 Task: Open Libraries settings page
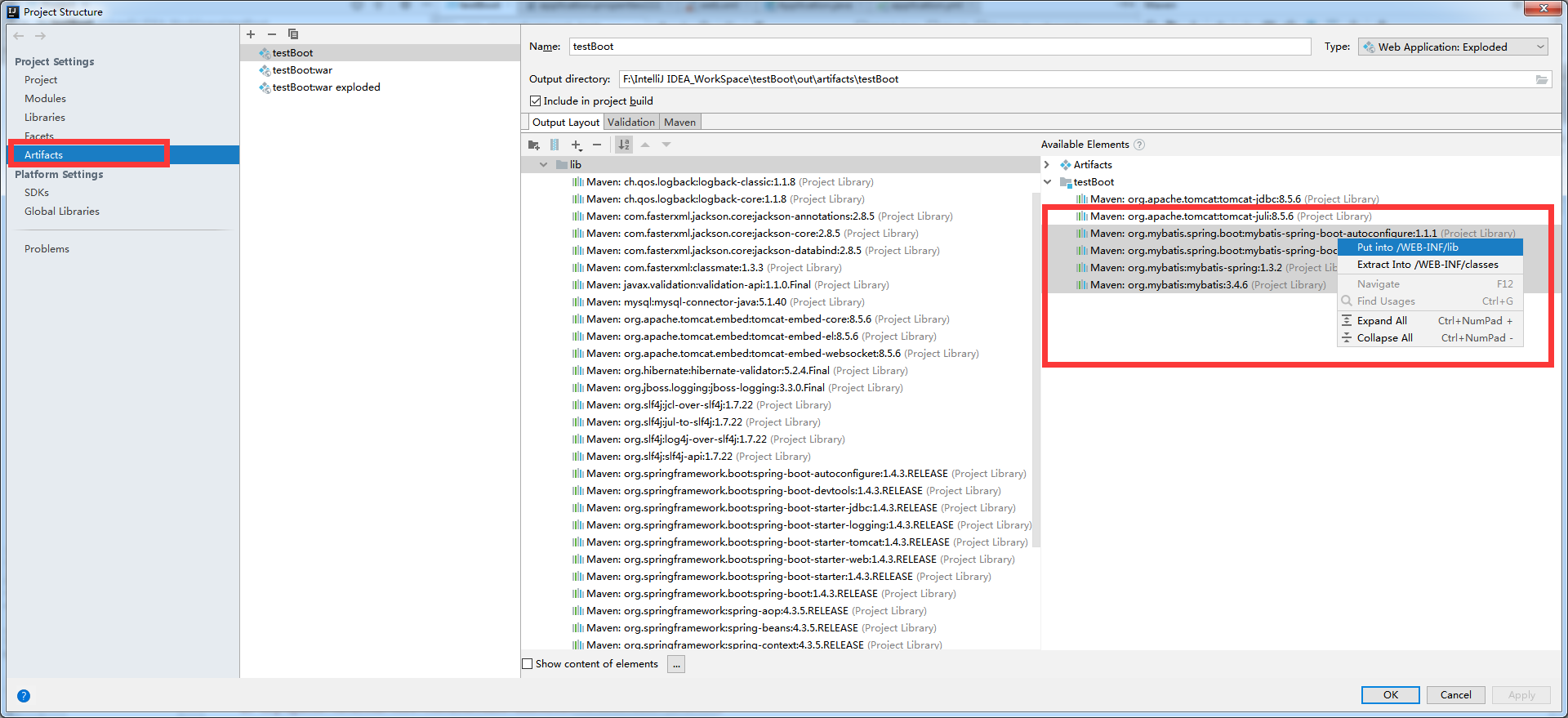click(45, 118)
